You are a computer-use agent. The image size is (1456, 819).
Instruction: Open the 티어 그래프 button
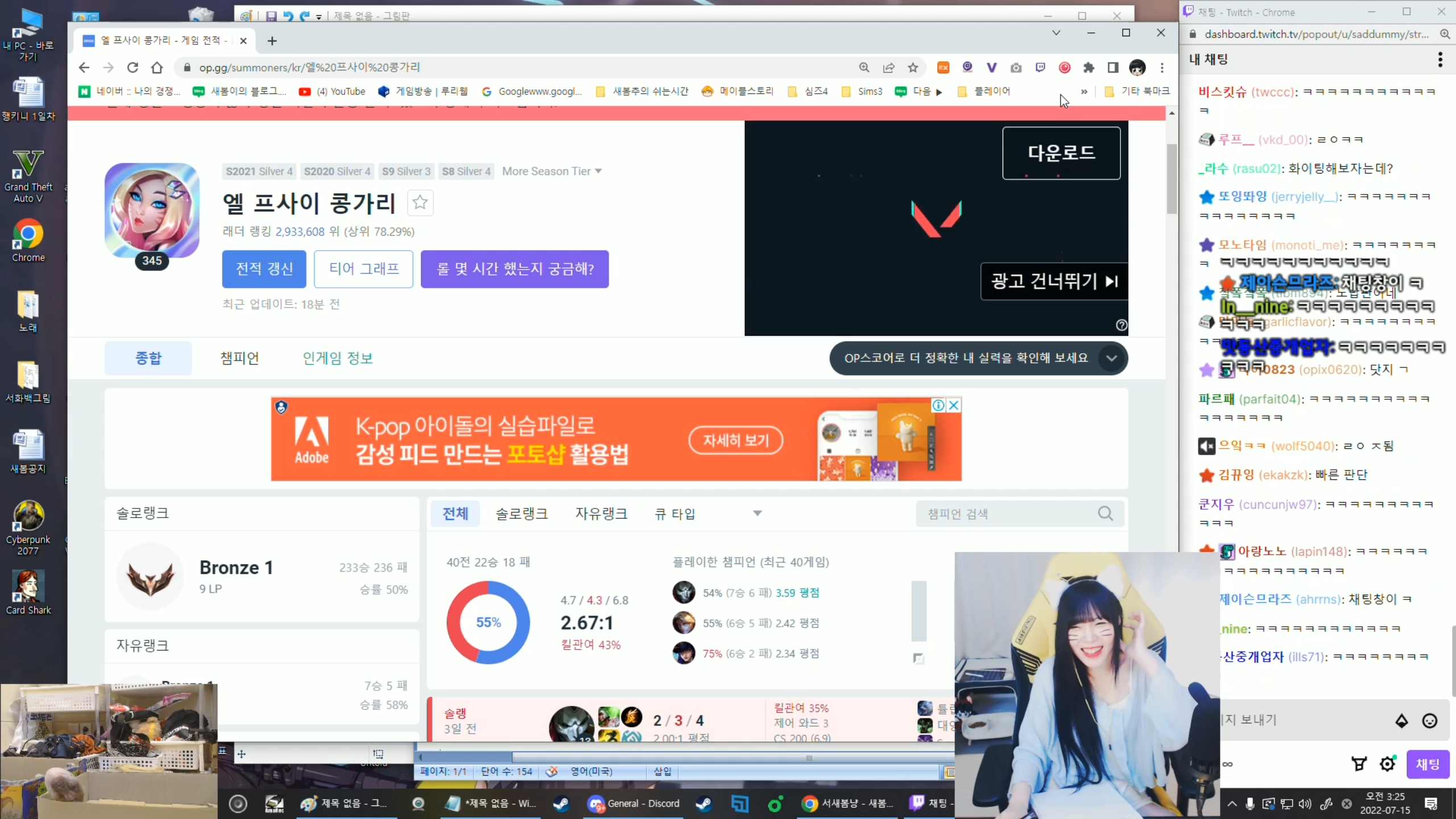(x=364, y=268)
